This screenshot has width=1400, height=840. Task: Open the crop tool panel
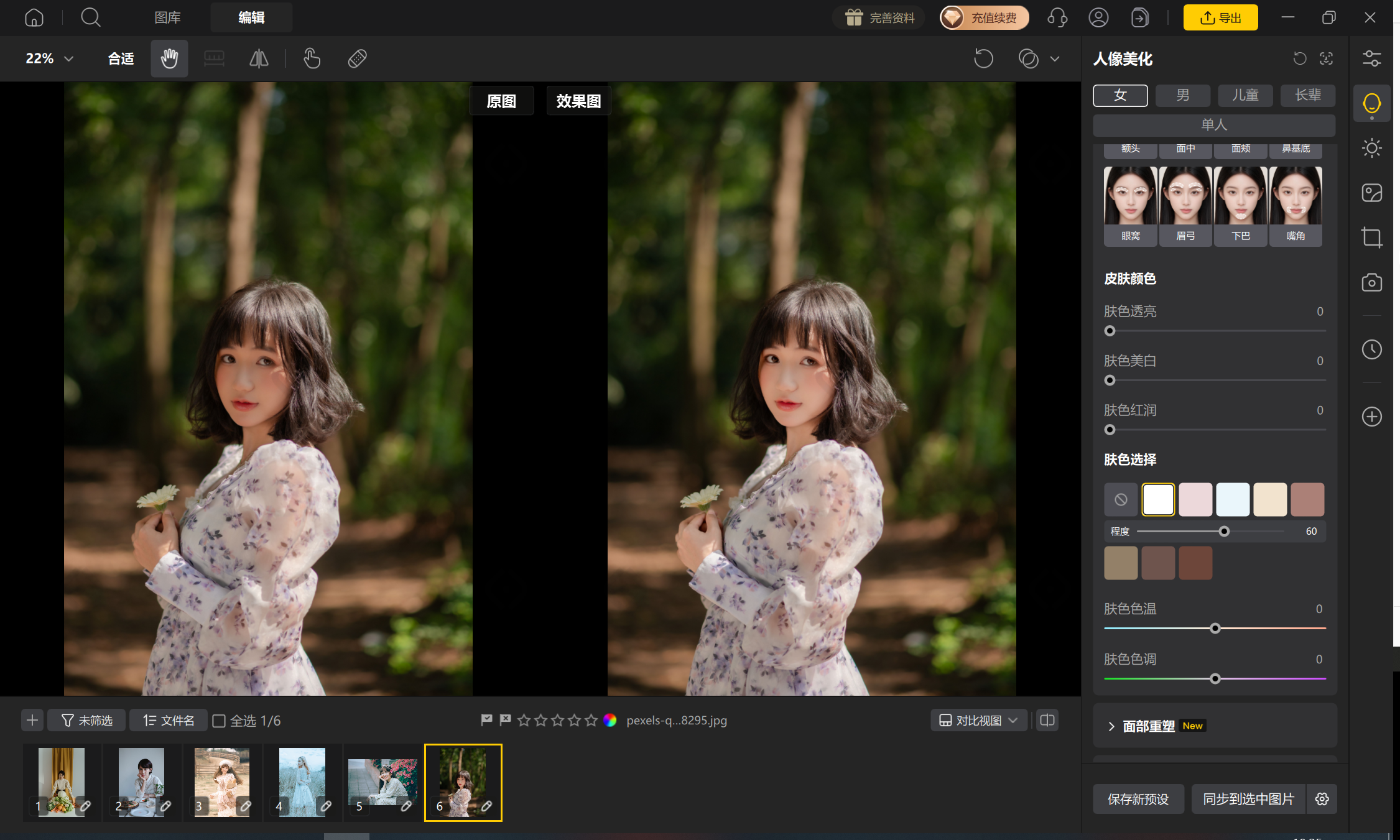point(1371,238)
